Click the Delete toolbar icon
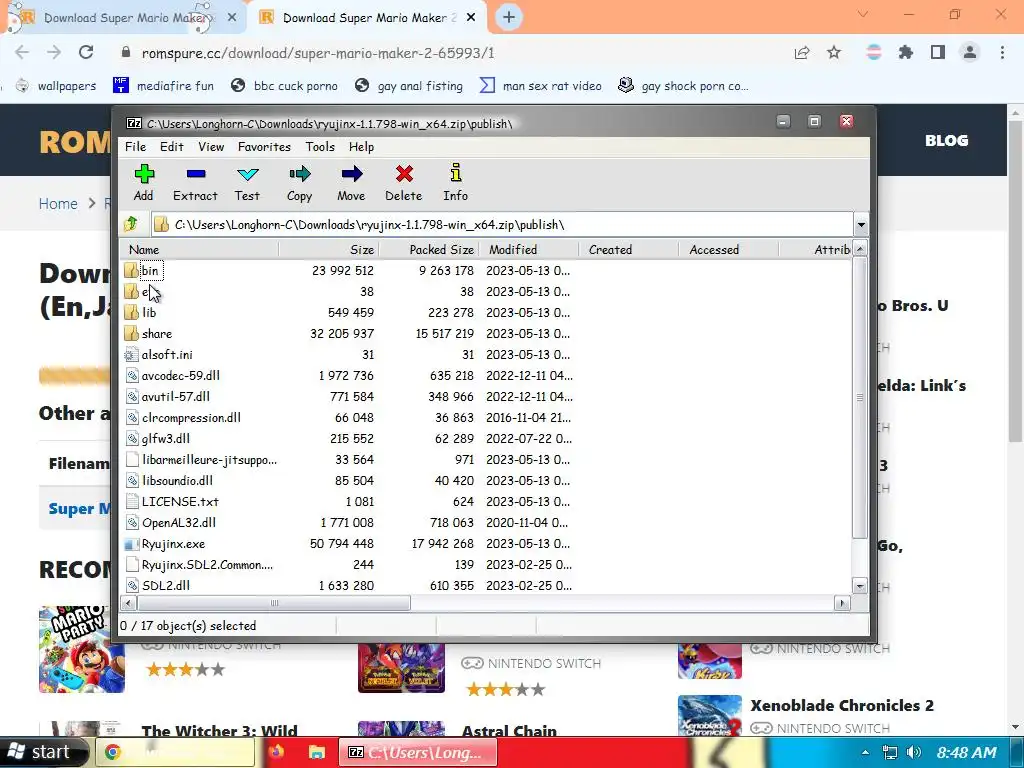 click(x=404, y=183)
